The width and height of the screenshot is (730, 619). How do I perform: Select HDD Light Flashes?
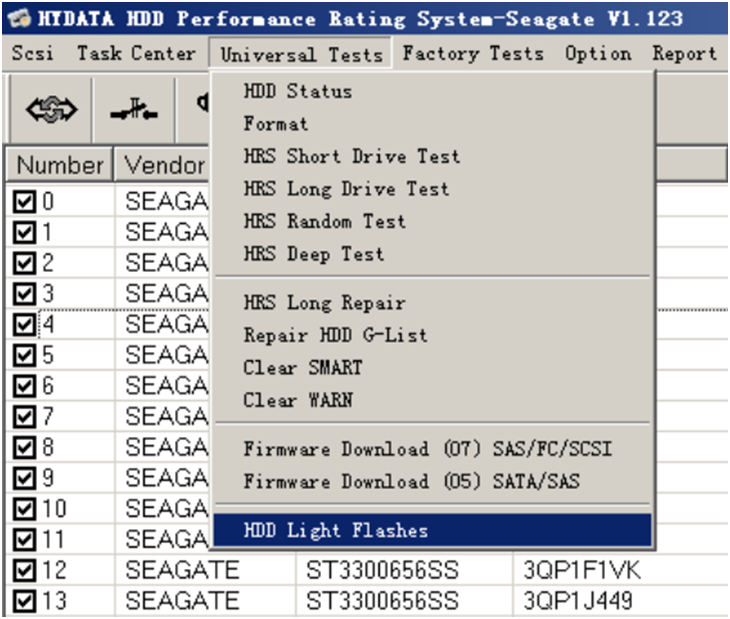coord(433,530)
